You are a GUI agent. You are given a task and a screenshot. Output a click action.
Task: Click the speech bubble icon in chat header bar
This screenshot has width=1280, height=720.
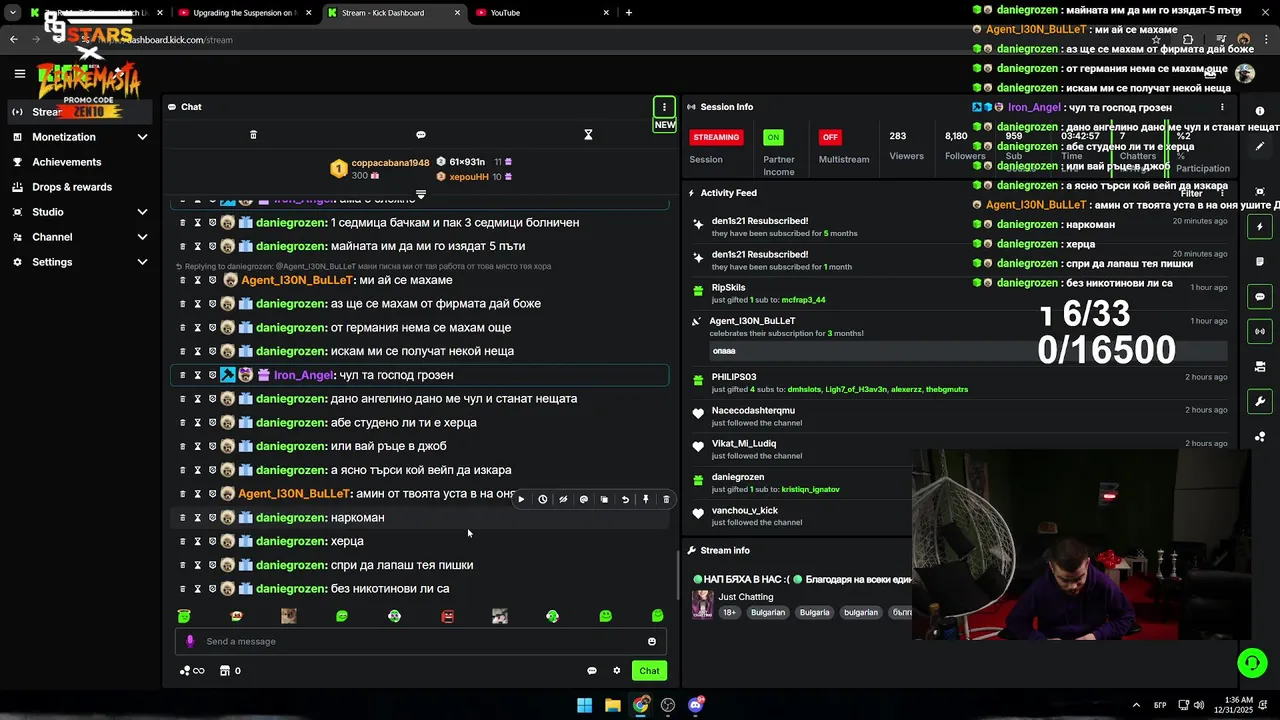pyautogui.click(x=421, y=135)
